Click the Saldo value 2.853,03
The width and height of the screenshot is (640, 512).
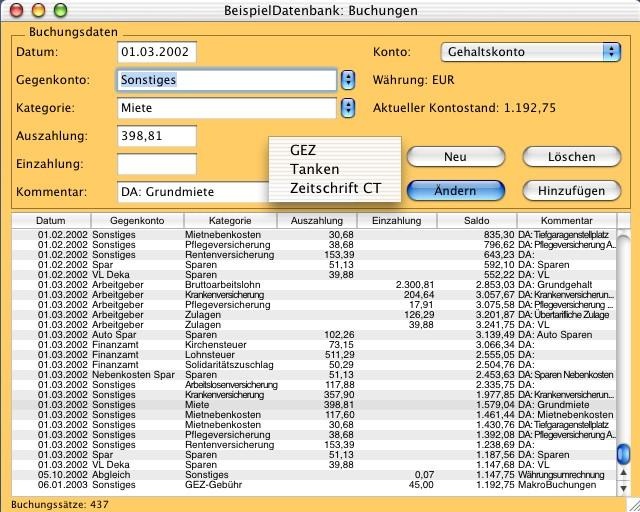coord(496,285)
